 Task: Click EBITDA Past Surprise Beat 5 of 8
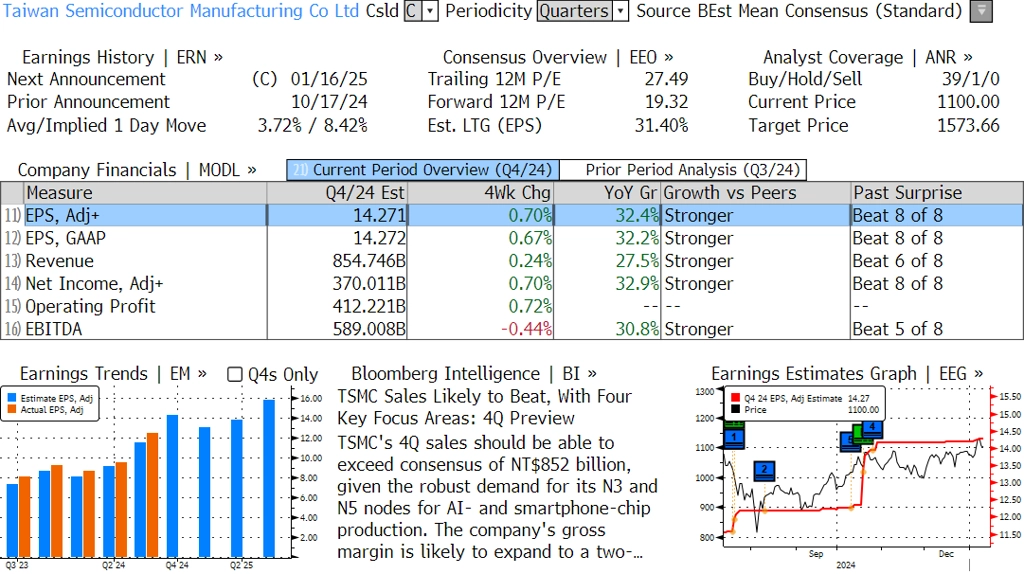pos(897,329)
